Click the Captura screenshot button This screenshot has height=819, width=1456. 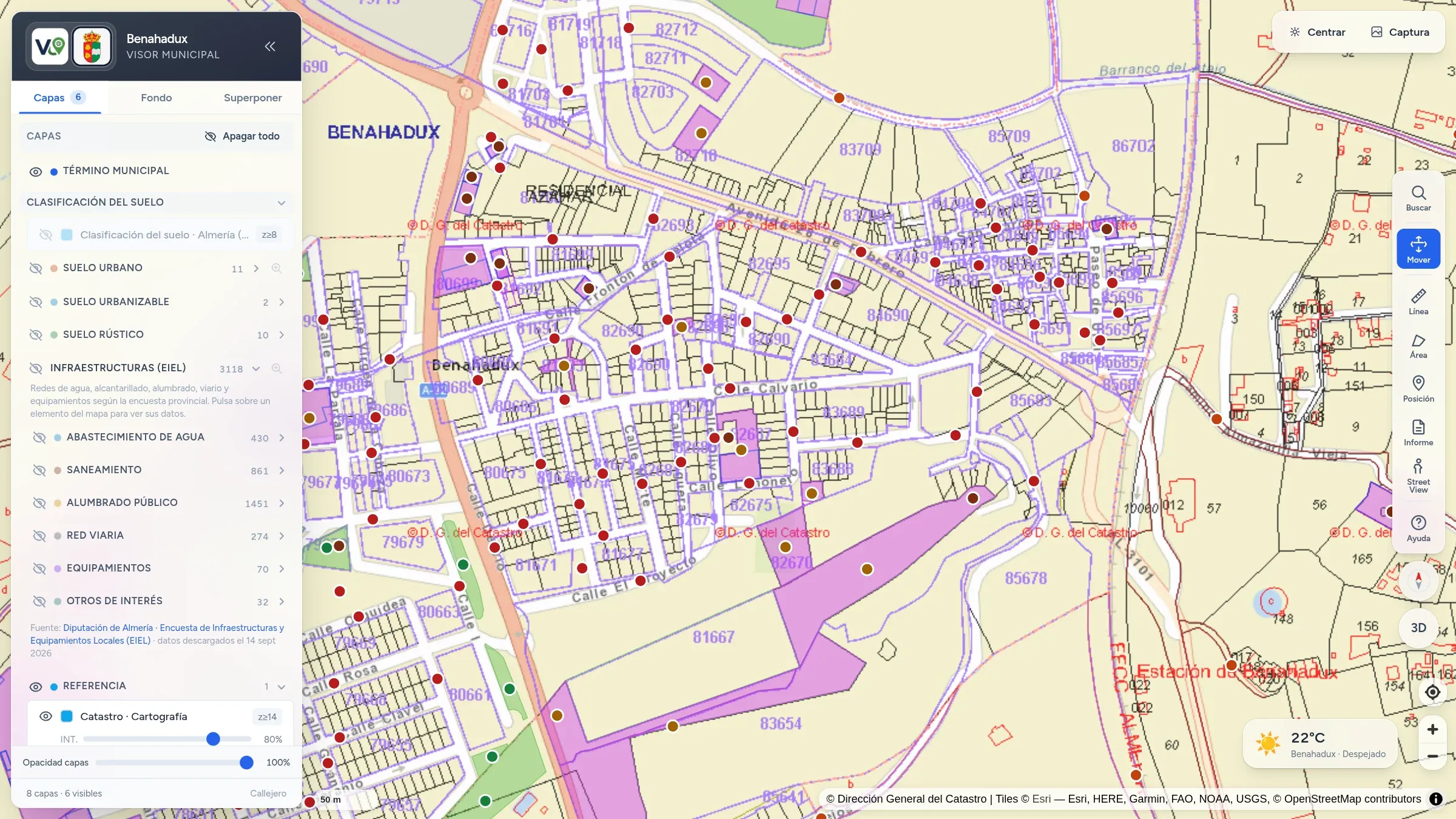1400,32
